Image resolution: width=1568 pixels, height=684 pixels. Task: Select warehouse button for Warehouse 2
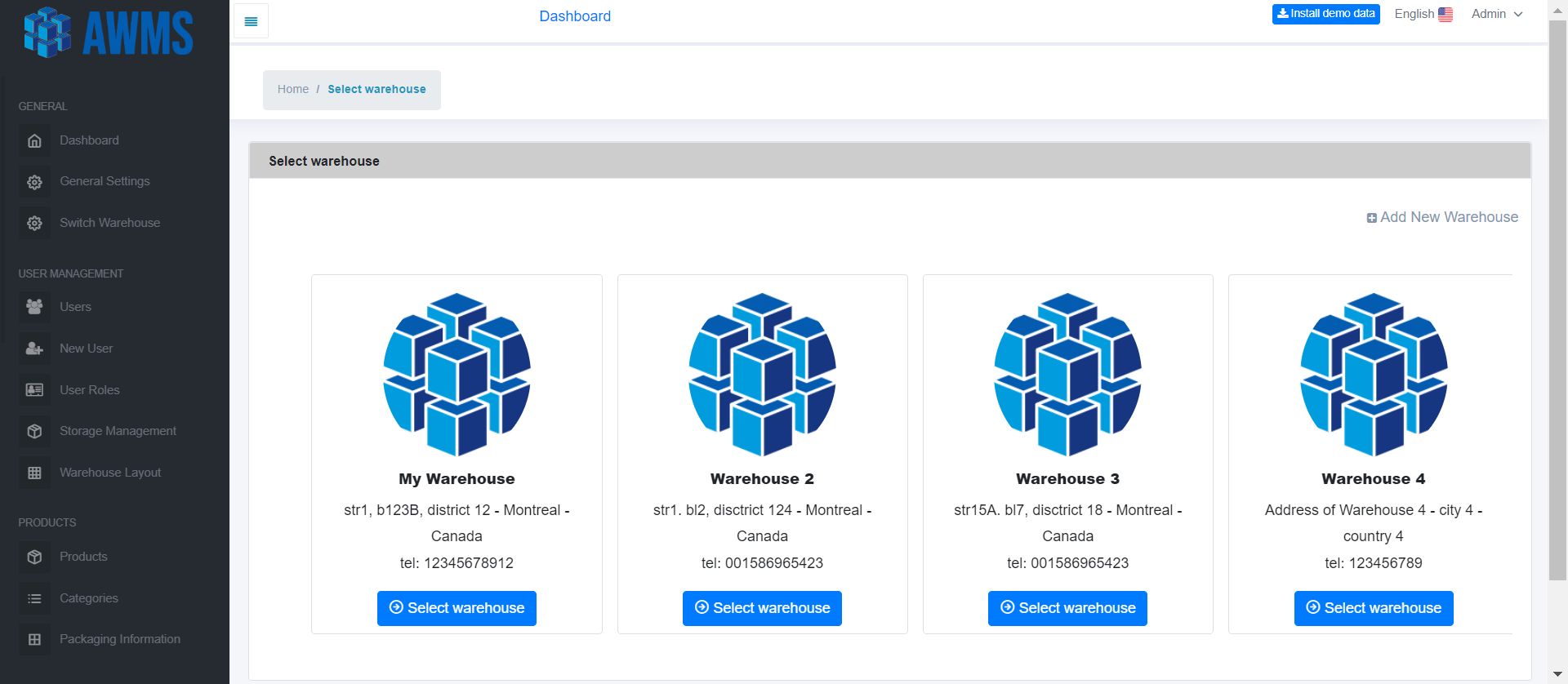(762, 608)
